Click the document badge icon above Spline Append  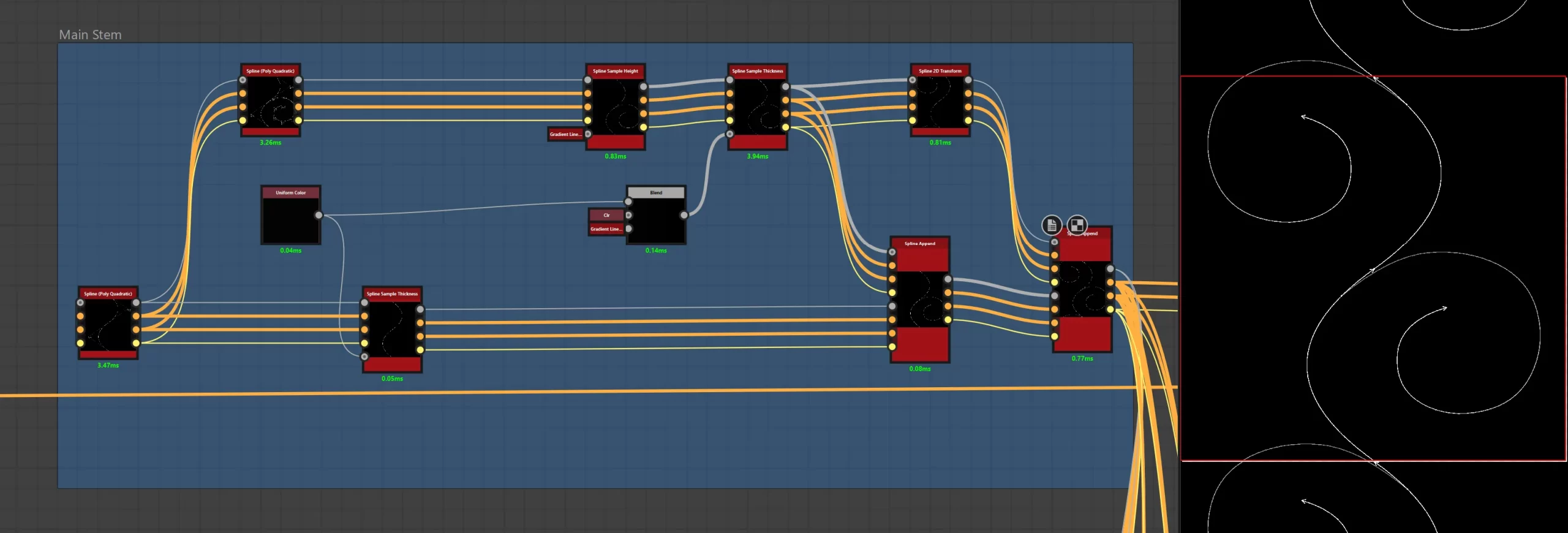(x=1052, y=225)
